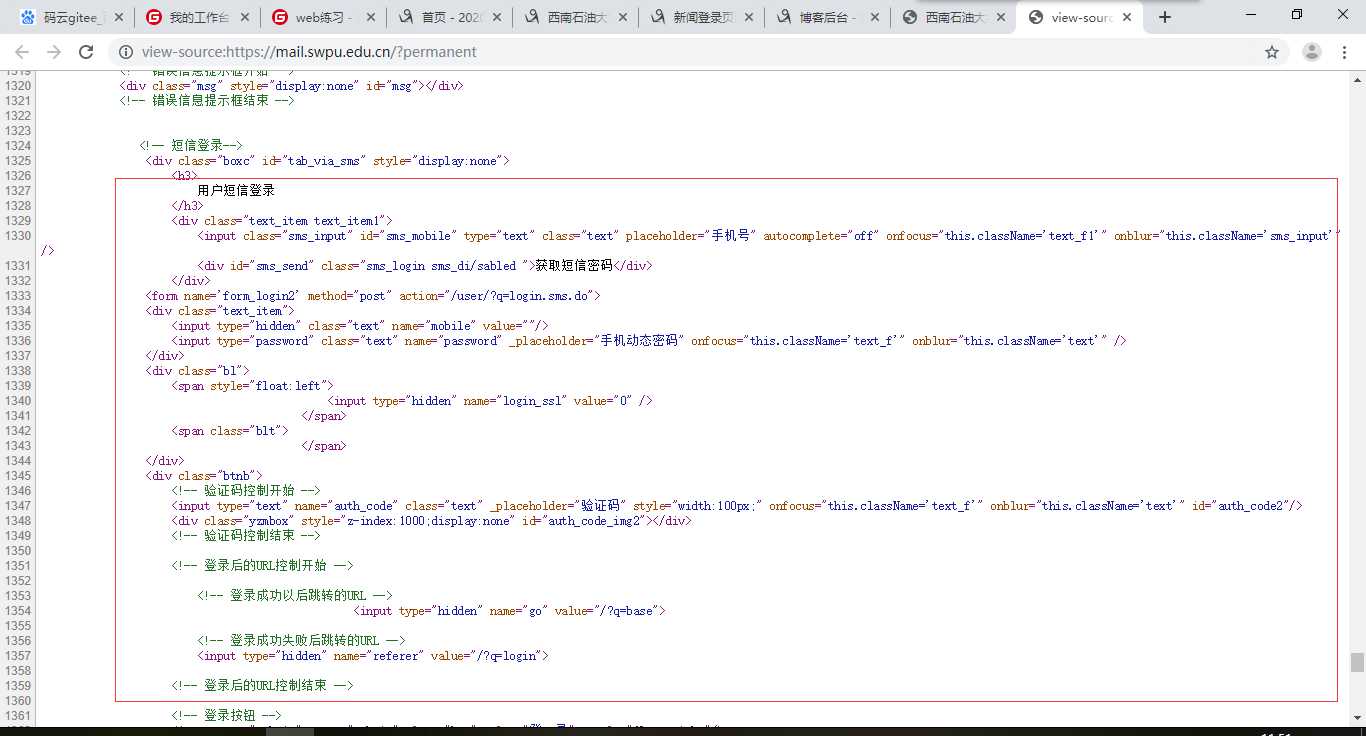Image resolution: width=1366 pixels, height=736 pixels.
Task: Click the "/?q=login" value
Action: click(508, 656)
